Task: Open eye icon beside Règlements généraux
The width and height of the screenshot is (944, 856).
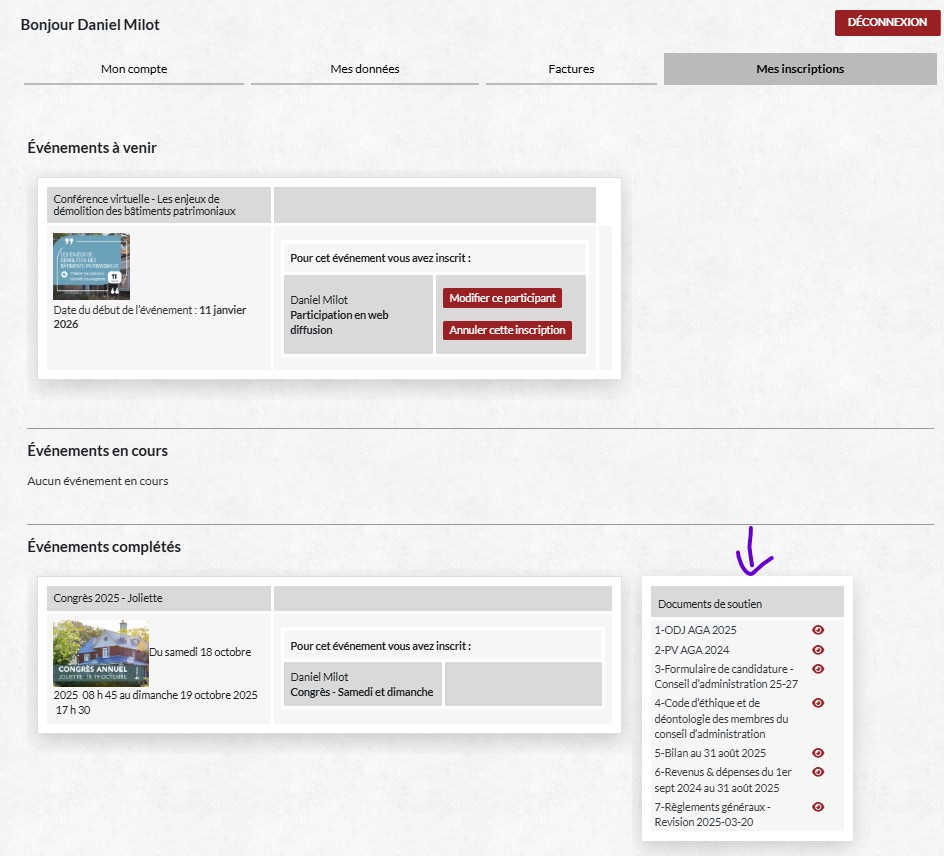Action: 818,807
